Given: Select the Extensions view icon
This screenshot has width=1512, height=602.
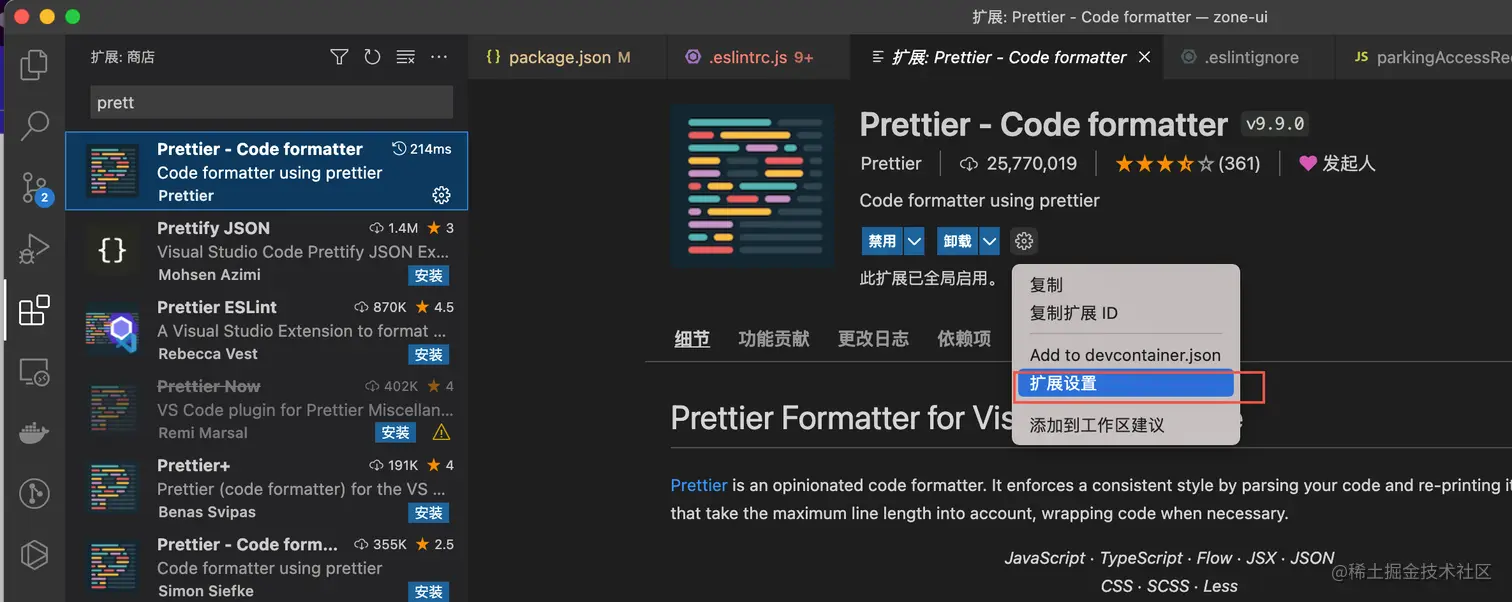Looking at the screenshot, I should [x=34, y=311].
